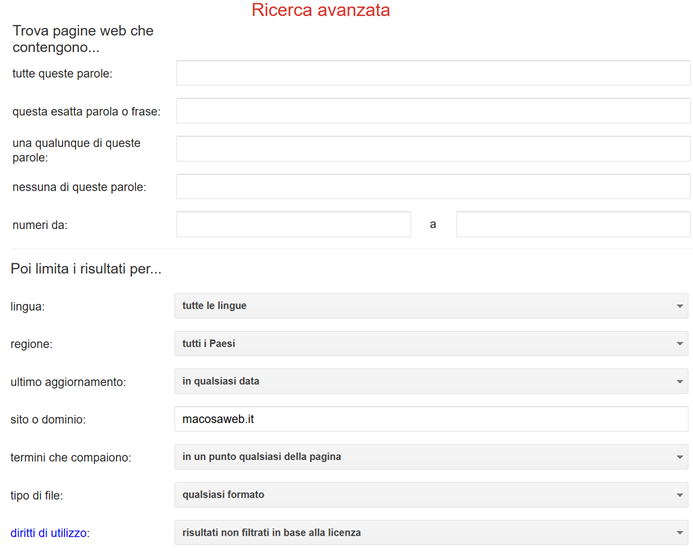This screenshot has height=552, width=693.
Task: Click the upper-bound number field after 'a'
Action: pos(573,224)
